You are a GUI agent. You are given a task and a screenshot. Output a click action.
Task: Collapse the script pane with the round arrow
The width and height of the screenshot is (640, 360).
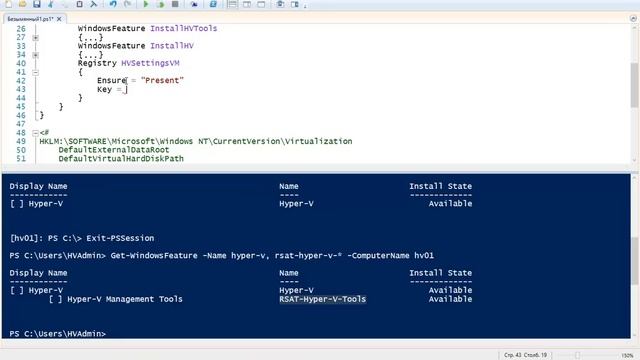(x=633, y=18)
